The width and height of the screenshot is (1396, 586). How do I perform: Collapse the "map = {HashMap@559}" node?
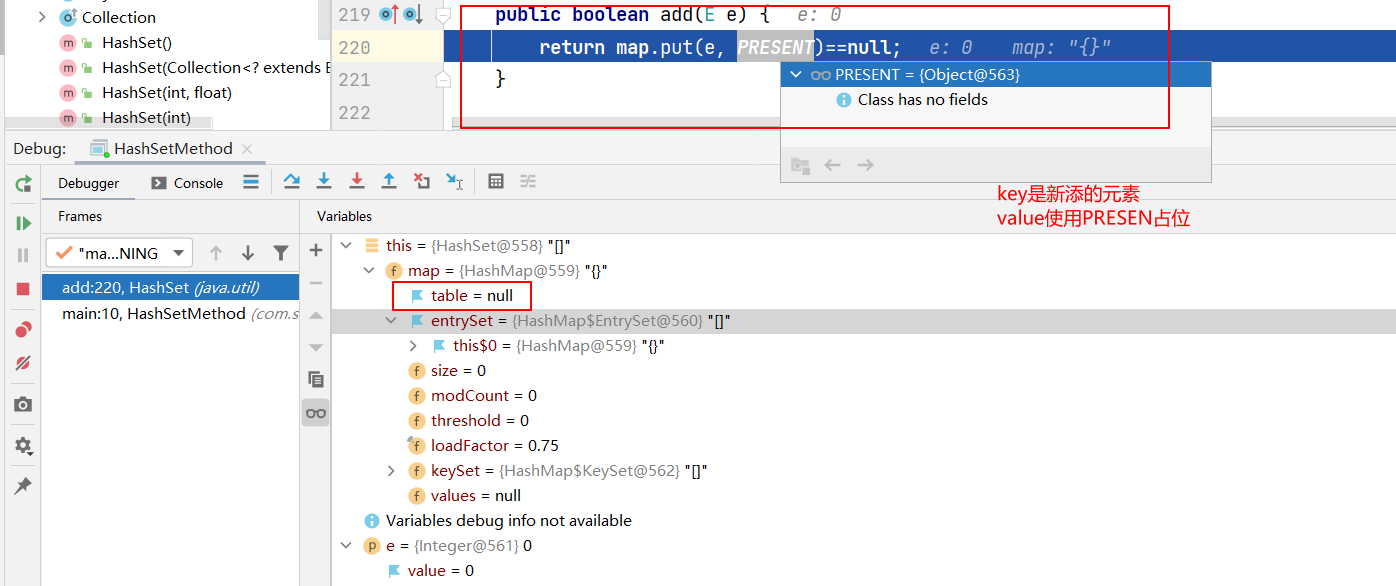pos(368,270)
